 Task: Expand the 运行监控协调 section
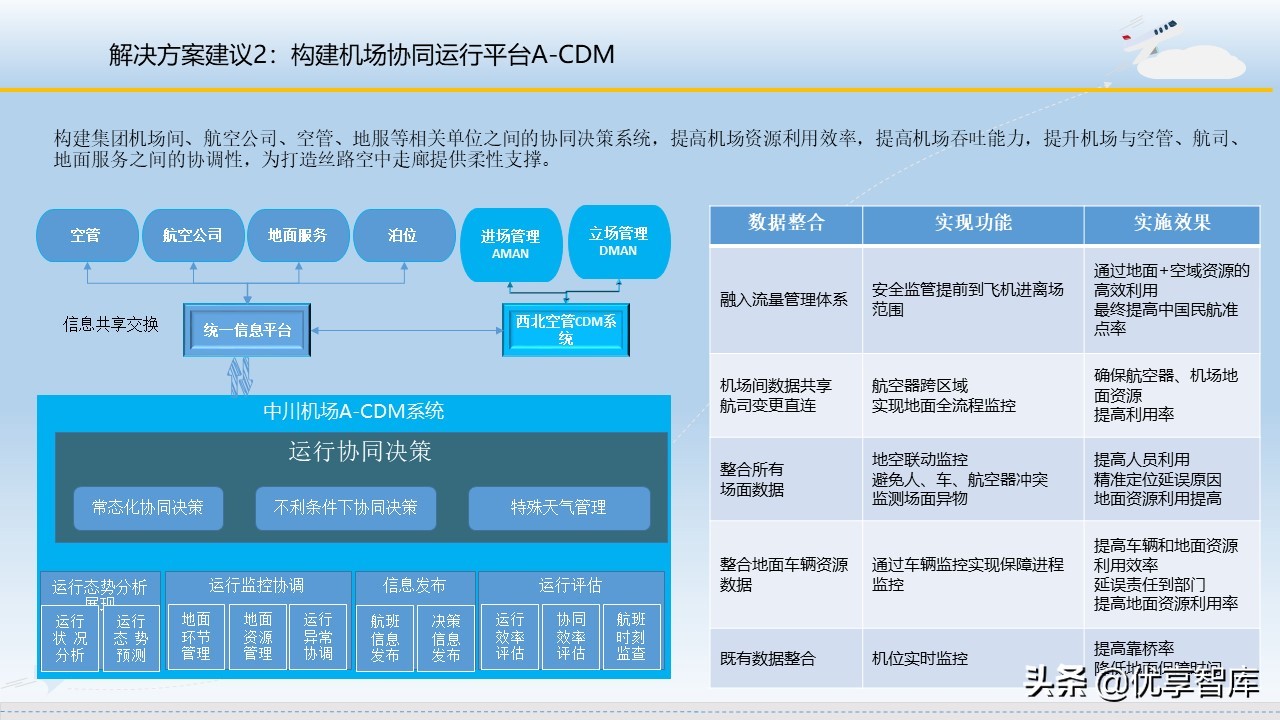(257, 586)
